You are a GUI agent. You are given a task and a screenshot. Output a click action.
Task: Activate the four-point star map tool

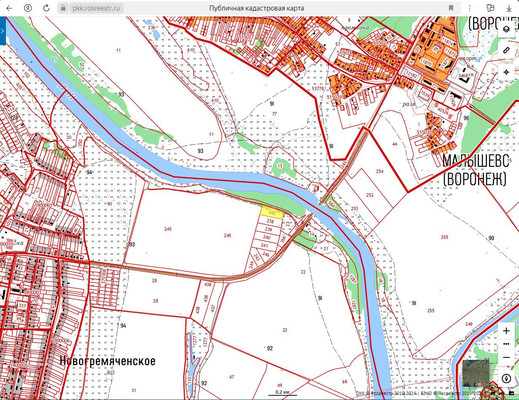click(x=506, y=72)
